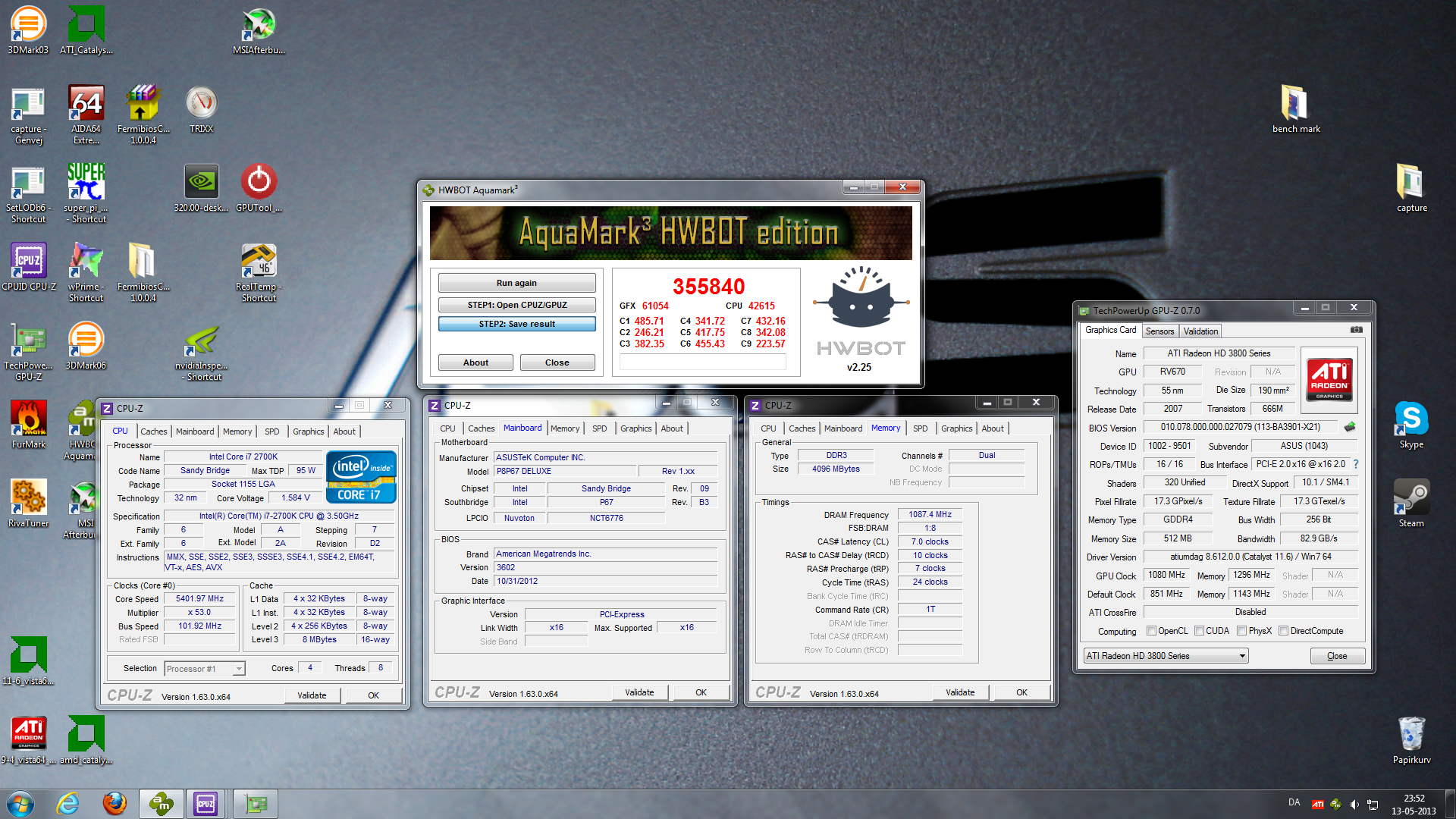Click the Bus Interface question mark in GPU-Z

[x=1356, y=464]
